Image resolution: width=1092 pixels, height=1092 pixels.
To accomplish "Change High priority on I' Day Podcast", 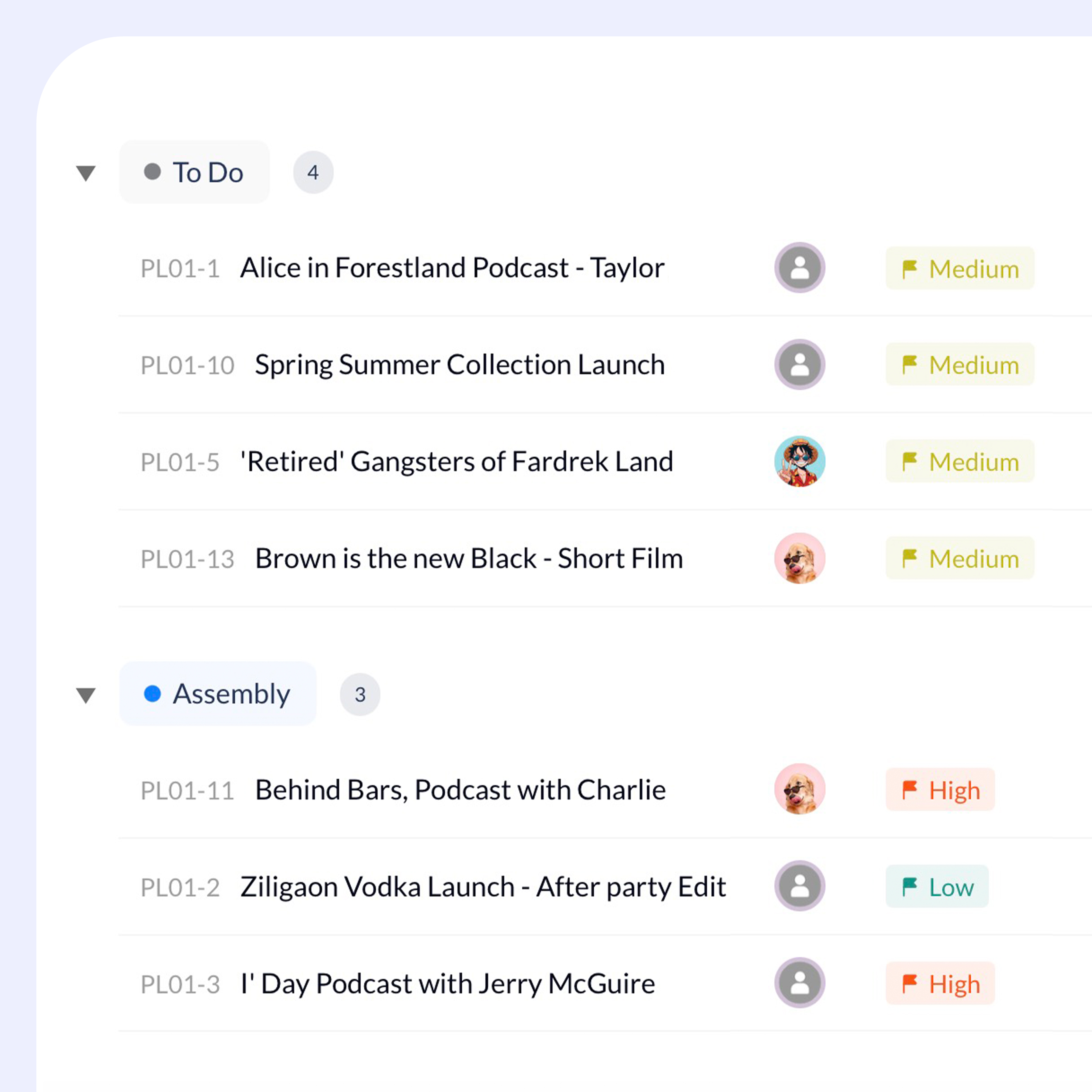I will pos(940,983).
